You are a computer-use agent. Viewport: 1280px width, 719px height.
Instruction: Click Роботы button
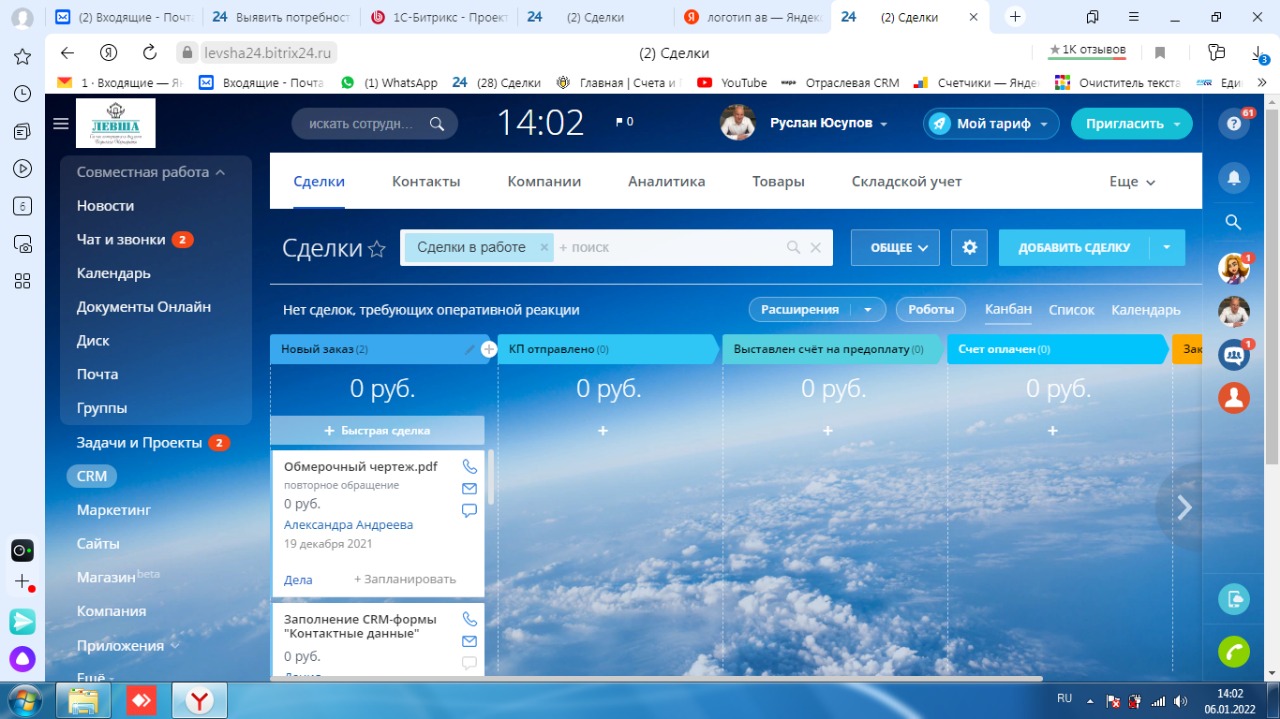930,310
